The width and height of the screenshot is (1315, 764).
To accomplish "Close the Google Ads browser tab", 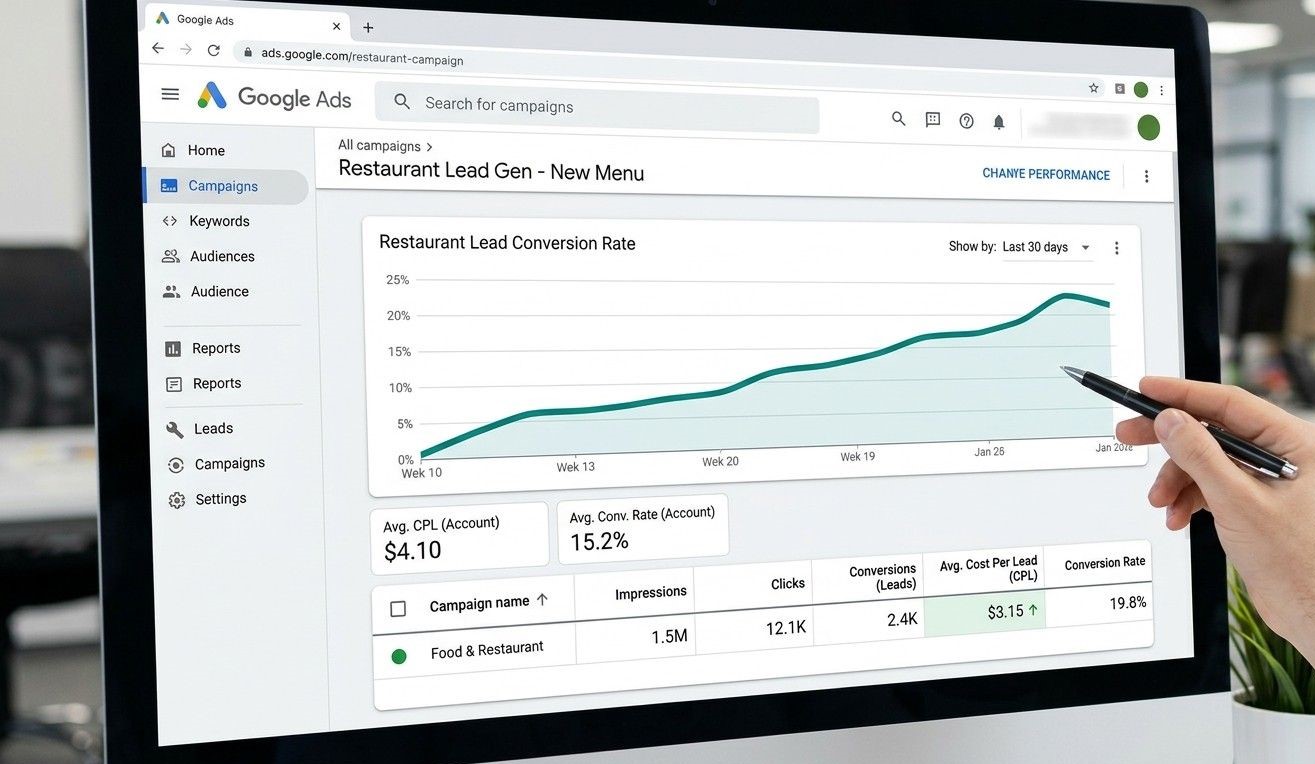I will (x=336, y=27).
